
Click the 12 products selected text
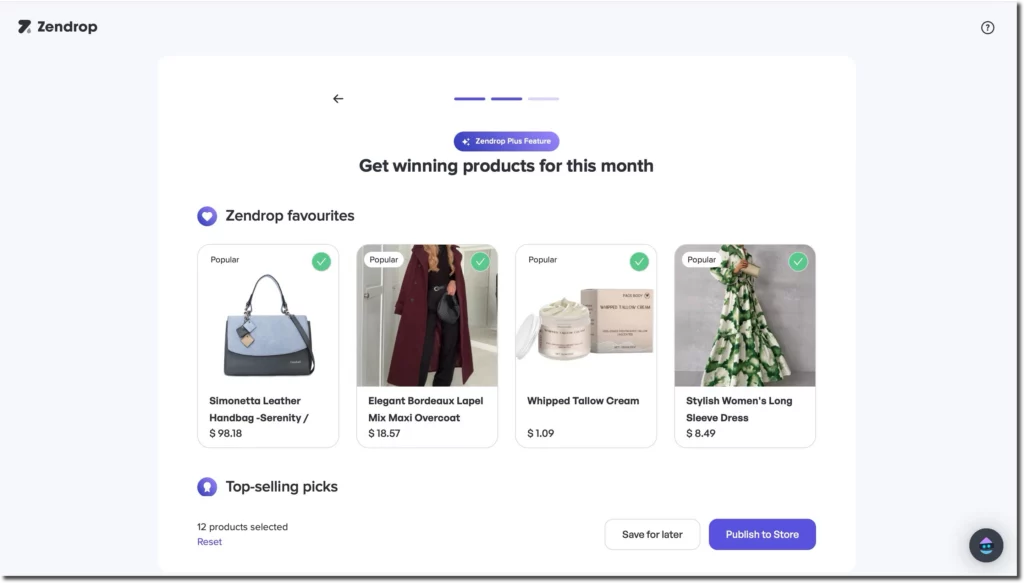point(242,527)
